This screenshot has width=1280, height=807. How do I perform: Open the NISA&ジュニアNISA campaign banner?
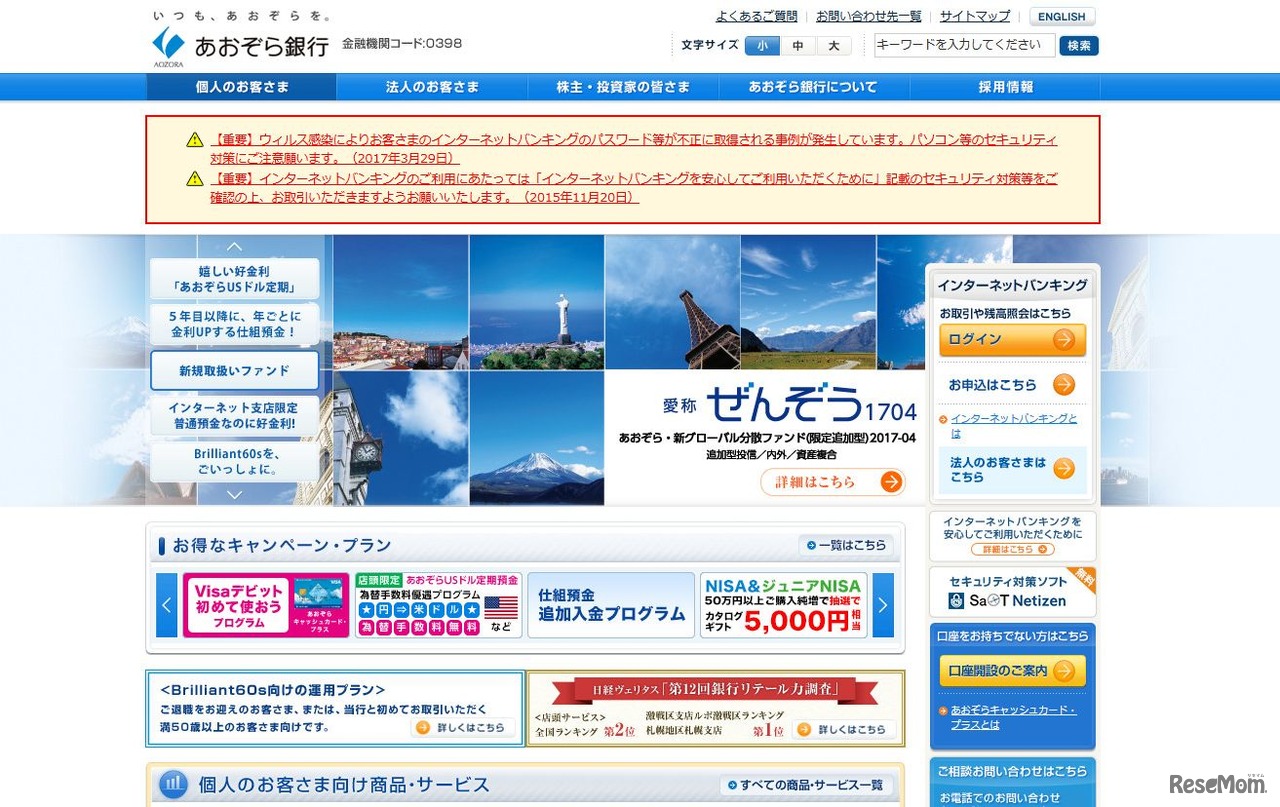click(783, 605)
